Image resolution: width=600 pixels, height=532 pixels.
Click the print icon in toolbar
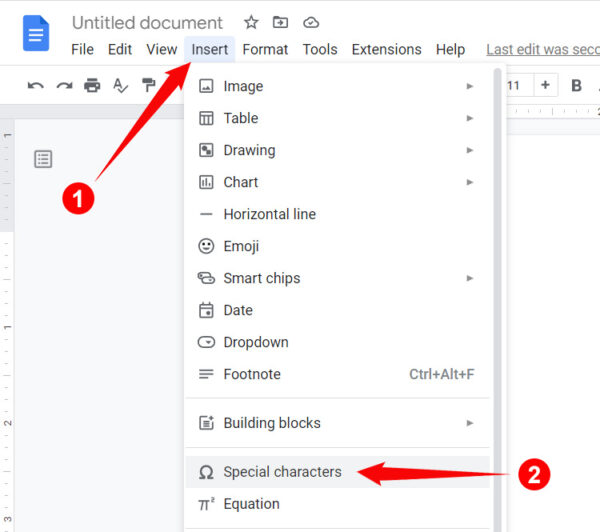click(92, 86)
